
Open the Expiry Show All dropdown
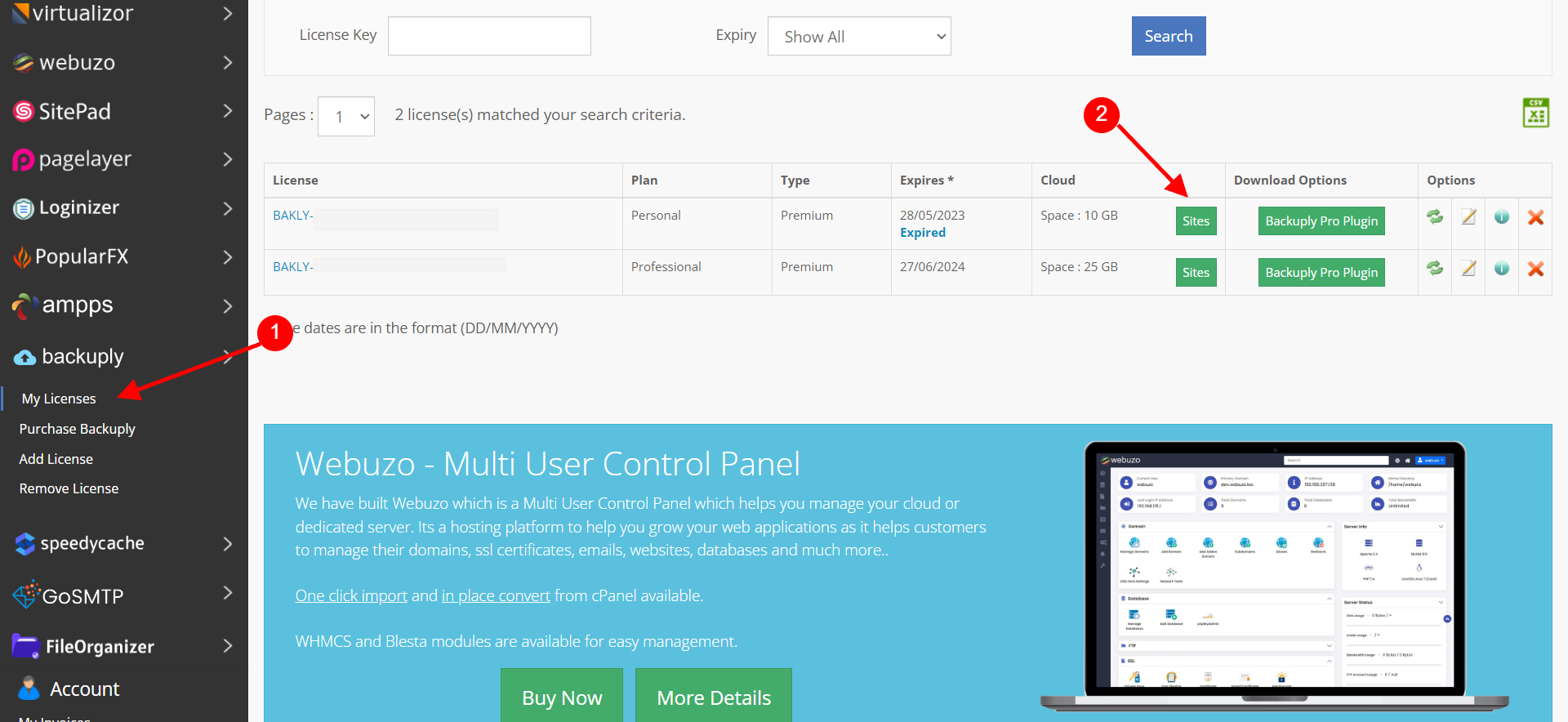[859, 36]
